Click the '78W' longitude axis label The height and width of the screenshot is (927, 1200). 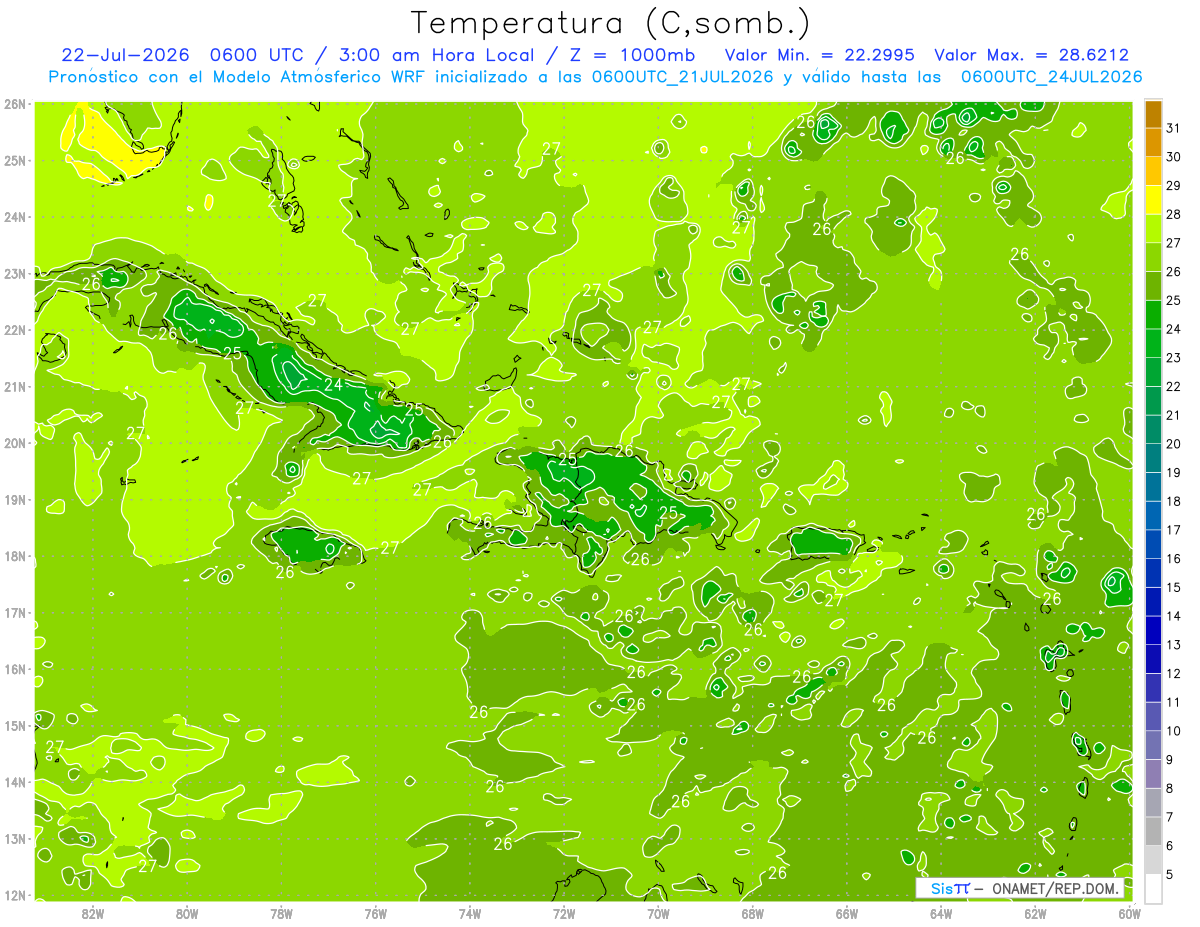click(281, 913)
